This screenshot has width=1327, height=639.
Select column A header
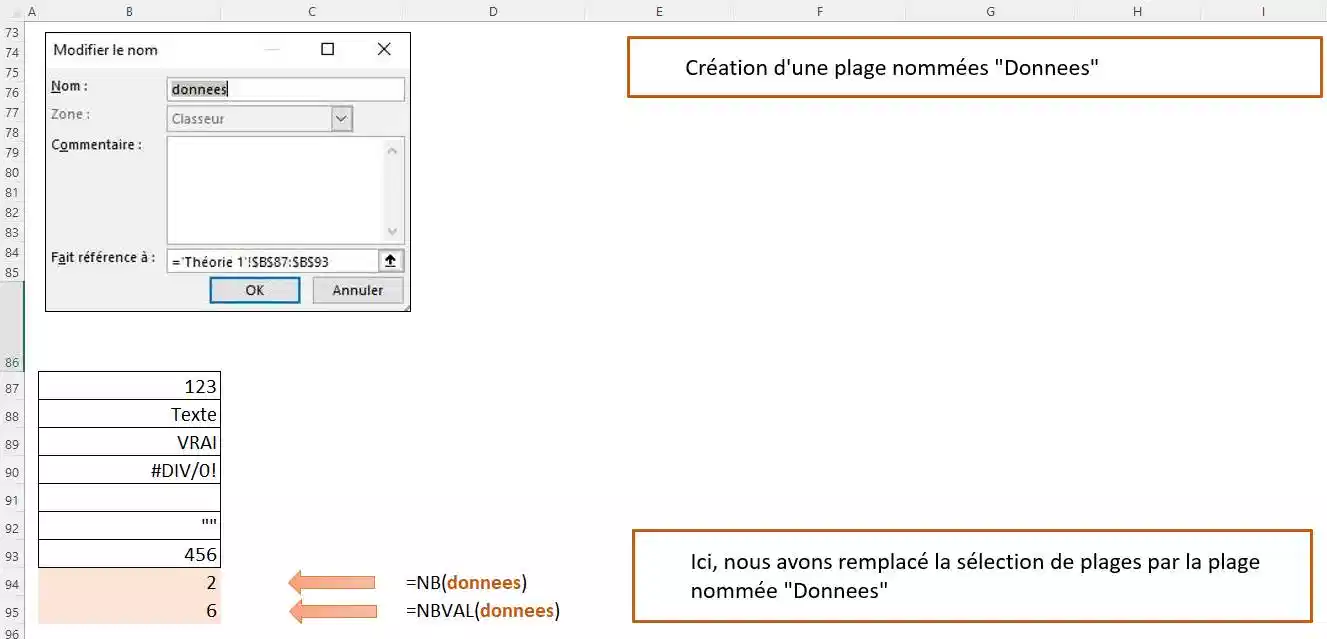(31, 11)
